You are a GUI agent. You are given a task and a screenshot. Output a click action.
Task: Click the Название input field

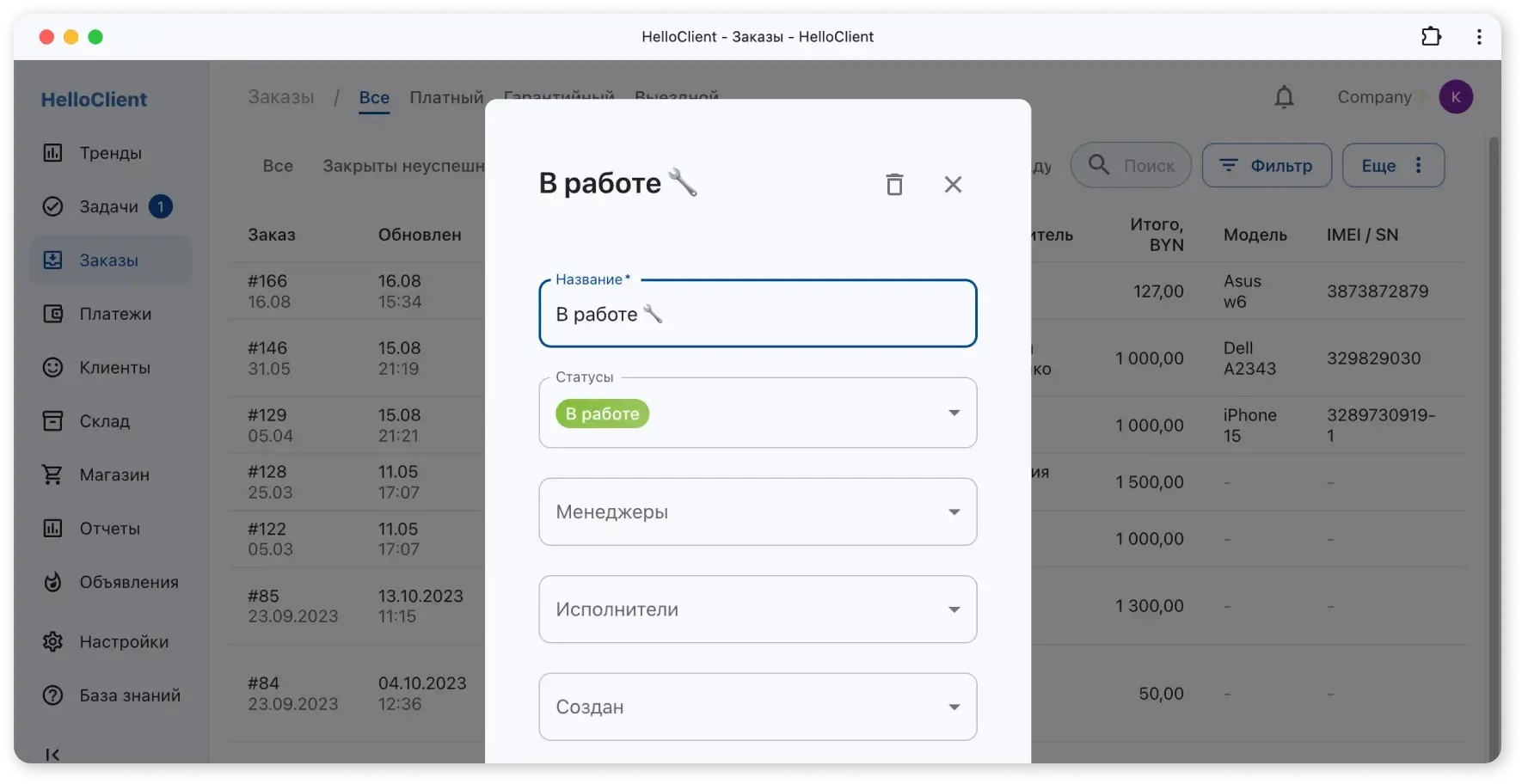[757, 314]
